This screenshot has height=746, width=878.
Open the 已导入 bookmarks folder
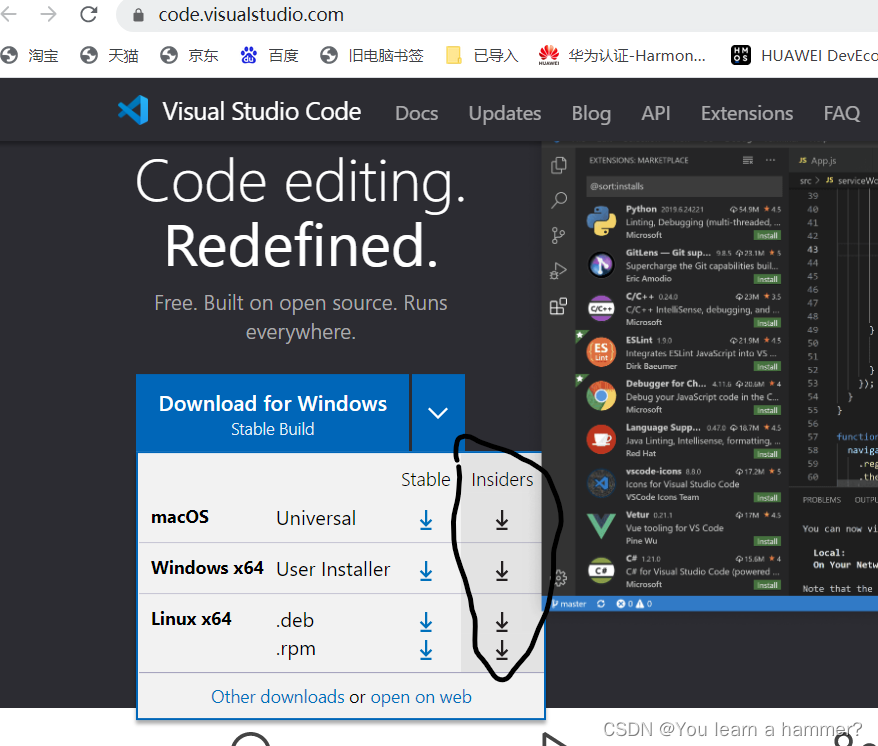(x=482, y=55)
